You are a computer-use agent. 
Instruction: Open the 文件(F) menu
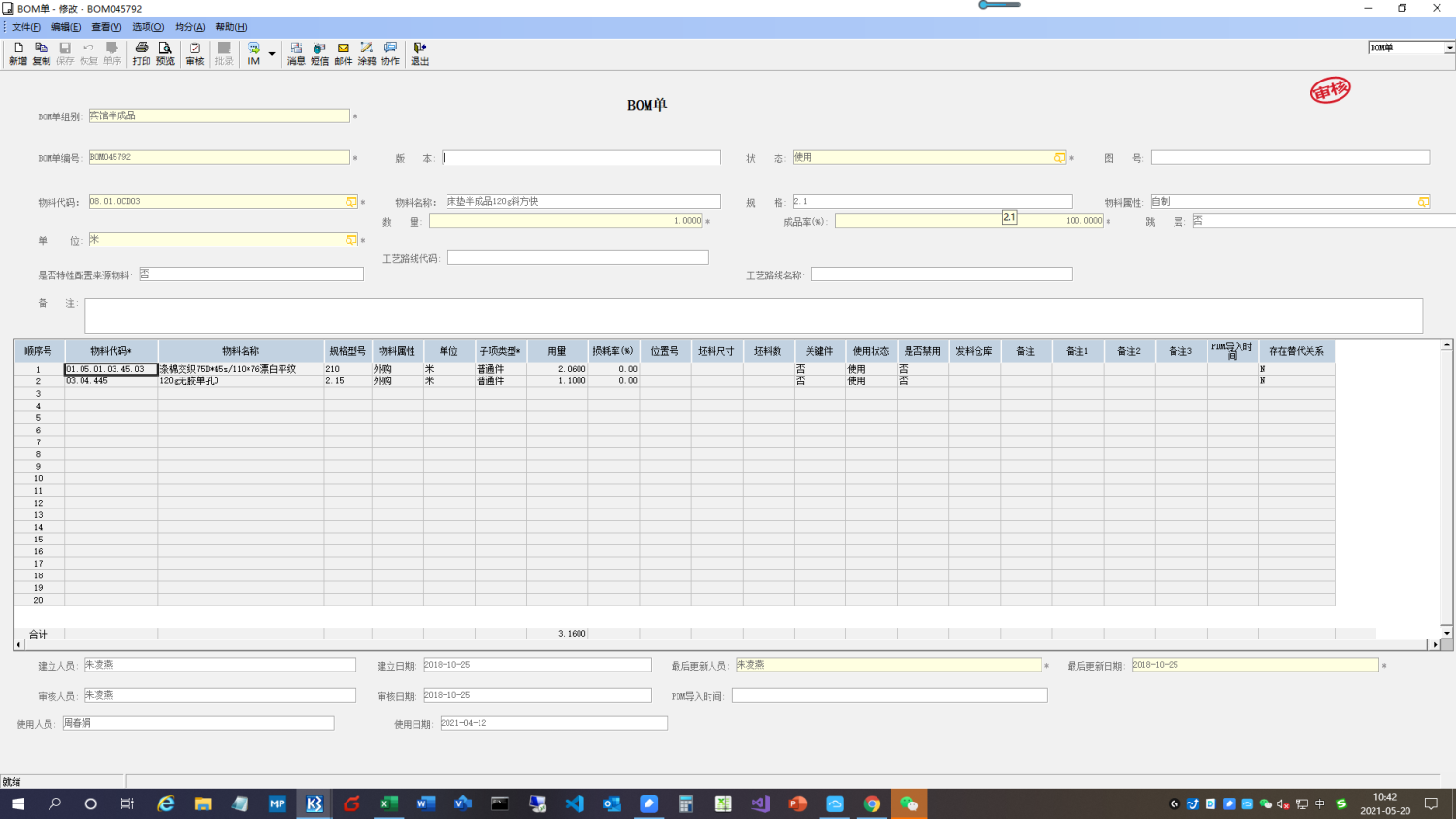click(x=25, y=27)
